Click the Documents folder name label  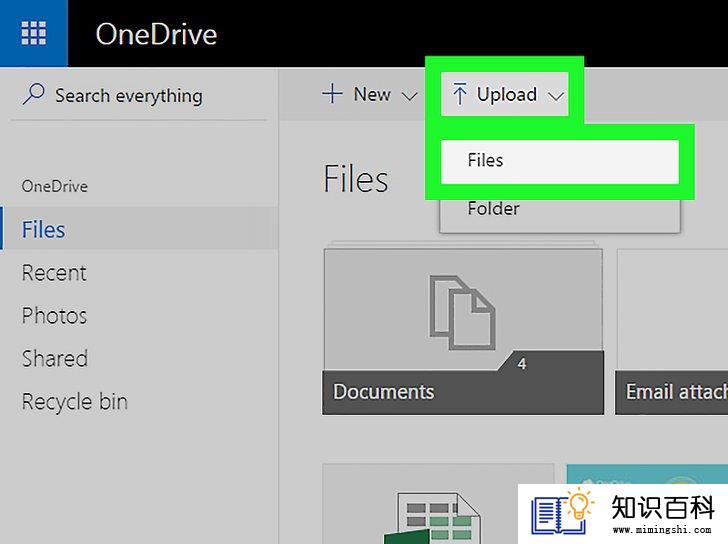pyautogui.click(x=384, y=392)
